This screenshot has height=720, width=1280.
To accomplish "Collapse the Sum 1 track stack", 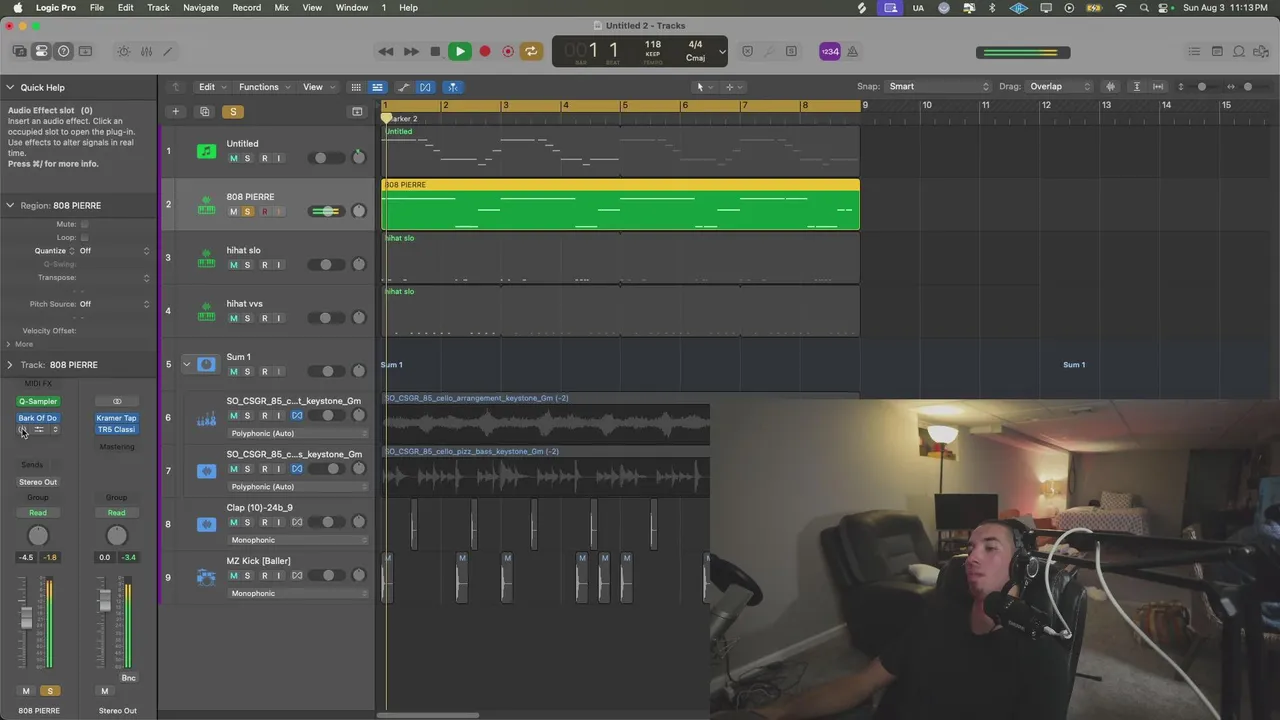I will [x=186, y=364].
